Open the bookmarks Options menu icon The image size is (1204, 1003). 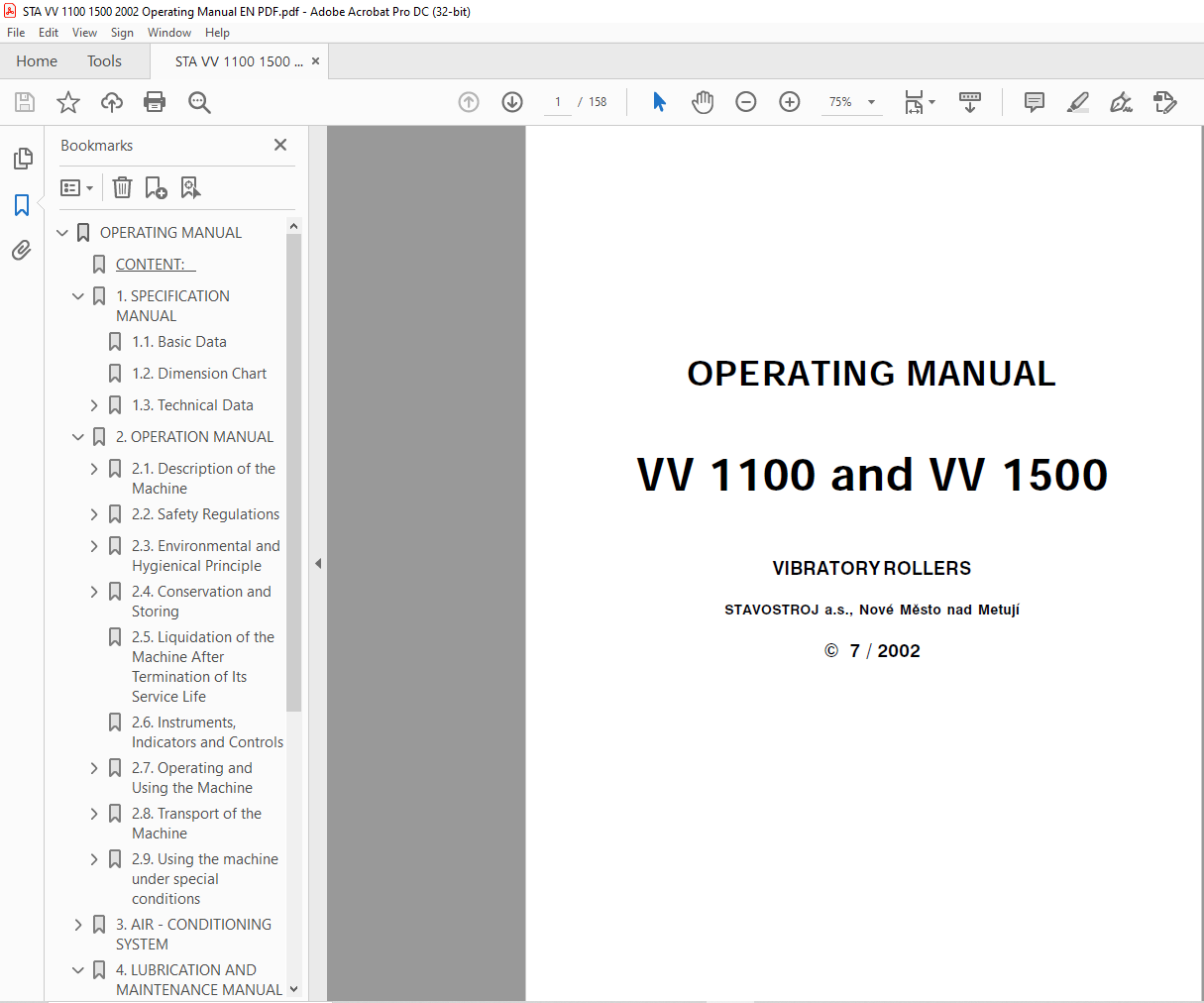point(76,187)
